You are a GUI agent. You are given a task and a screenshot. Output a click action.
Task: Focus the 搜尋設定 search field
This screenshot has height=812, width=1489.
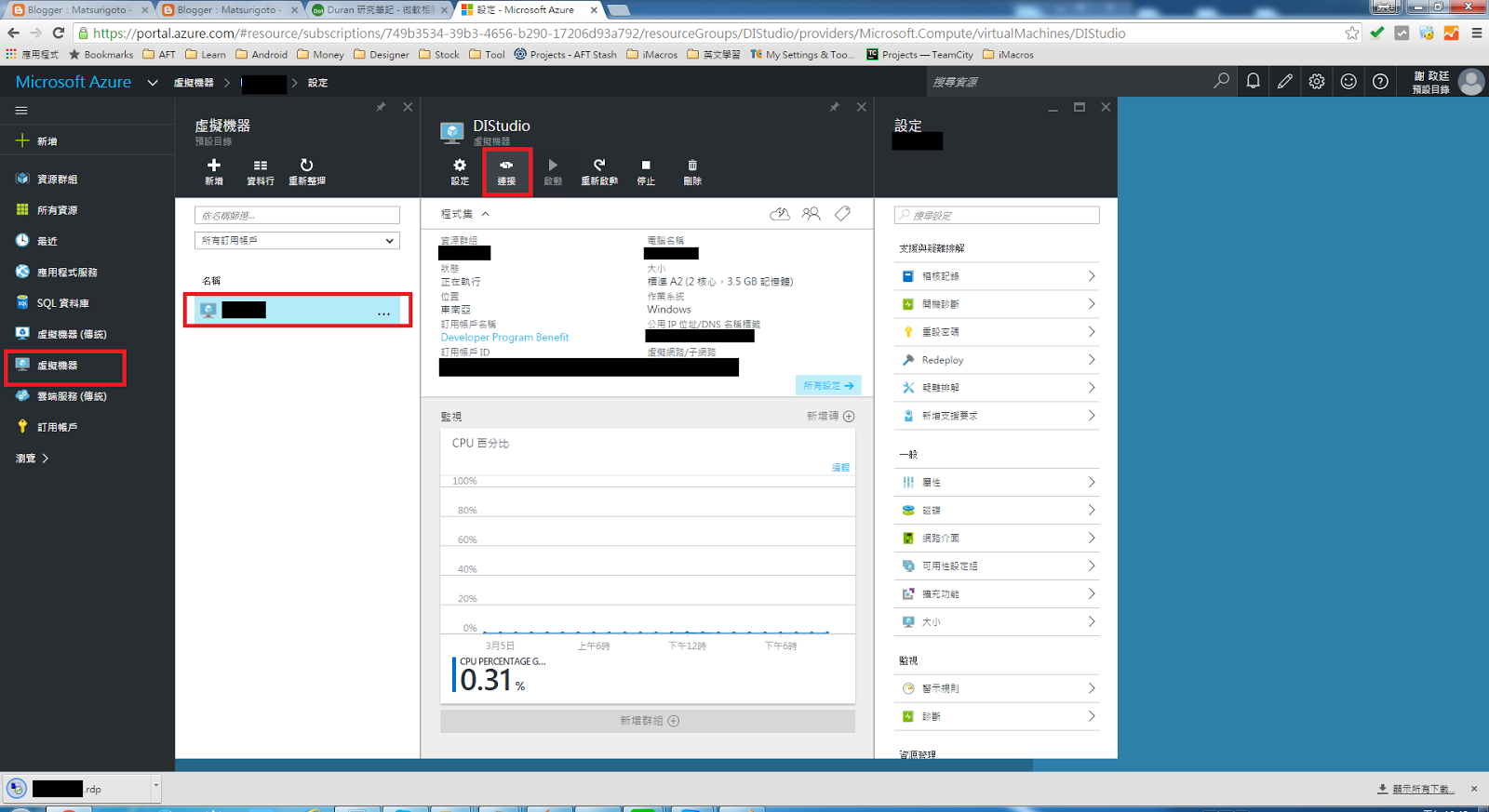(x=997, y=215)
